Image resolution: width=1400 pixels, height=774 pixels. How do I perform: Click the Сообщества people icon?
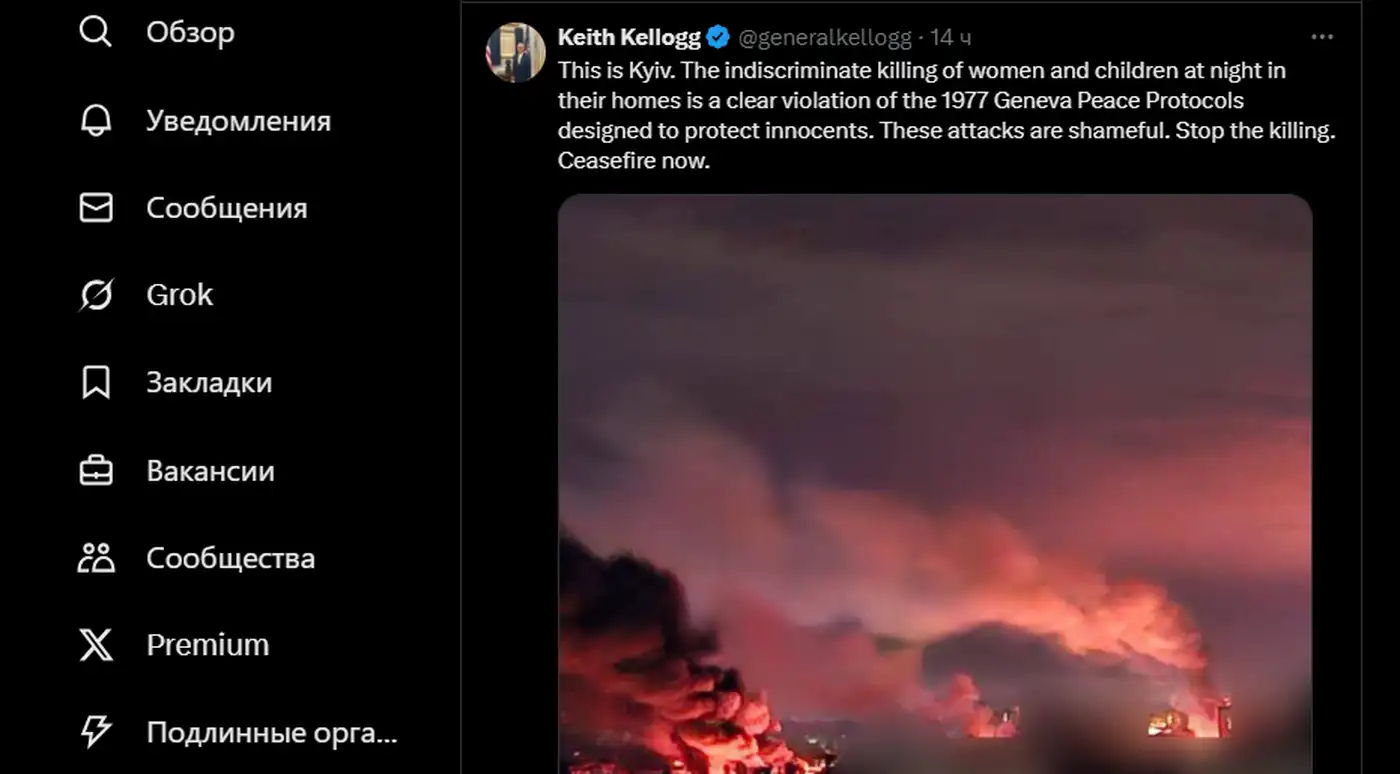96,558
